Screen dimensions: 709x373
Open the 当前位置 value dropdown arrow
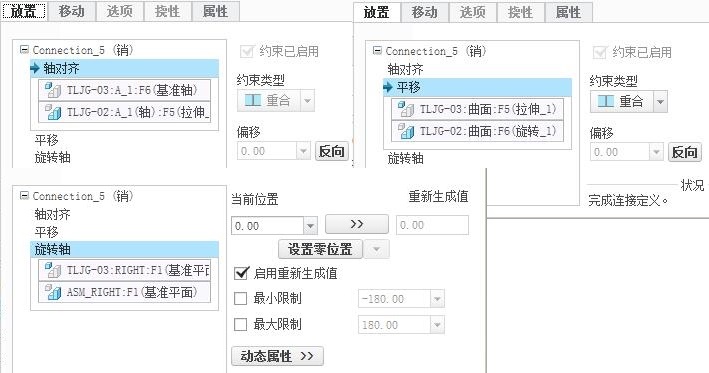[x=310, y=226]
